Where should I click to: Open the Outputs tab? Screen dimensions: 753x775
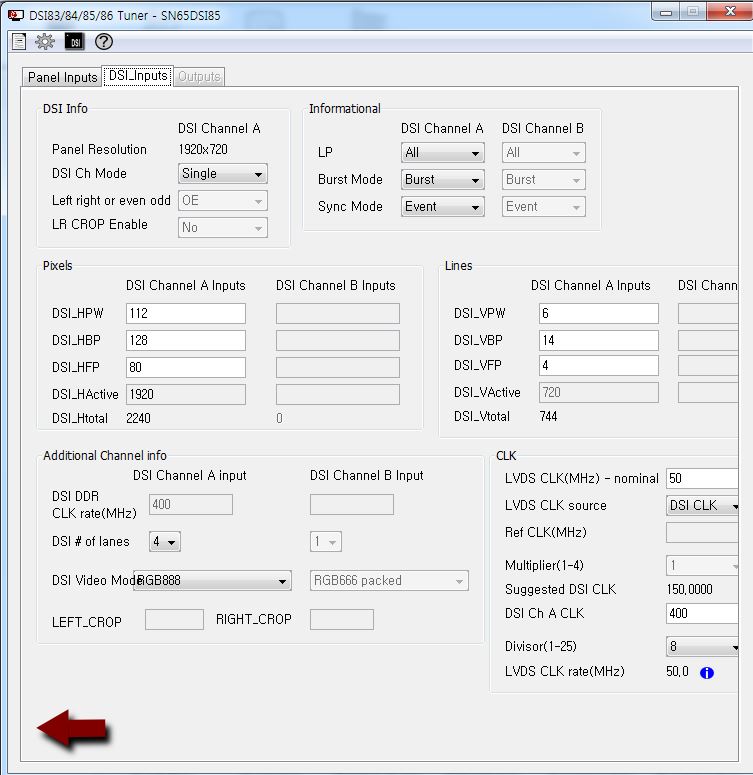point(199,77)
